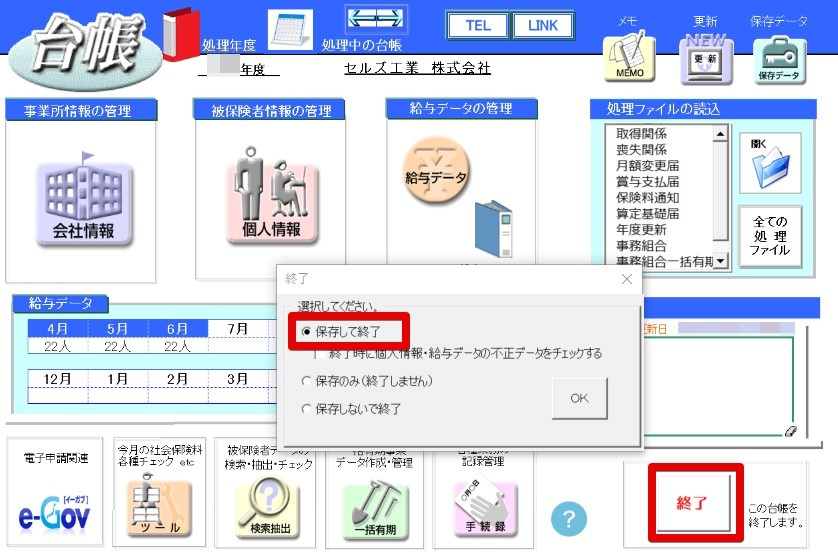Screen dimensions: 838x553
Task: Confirm the dialog with OK
Action: pos(579,398)
